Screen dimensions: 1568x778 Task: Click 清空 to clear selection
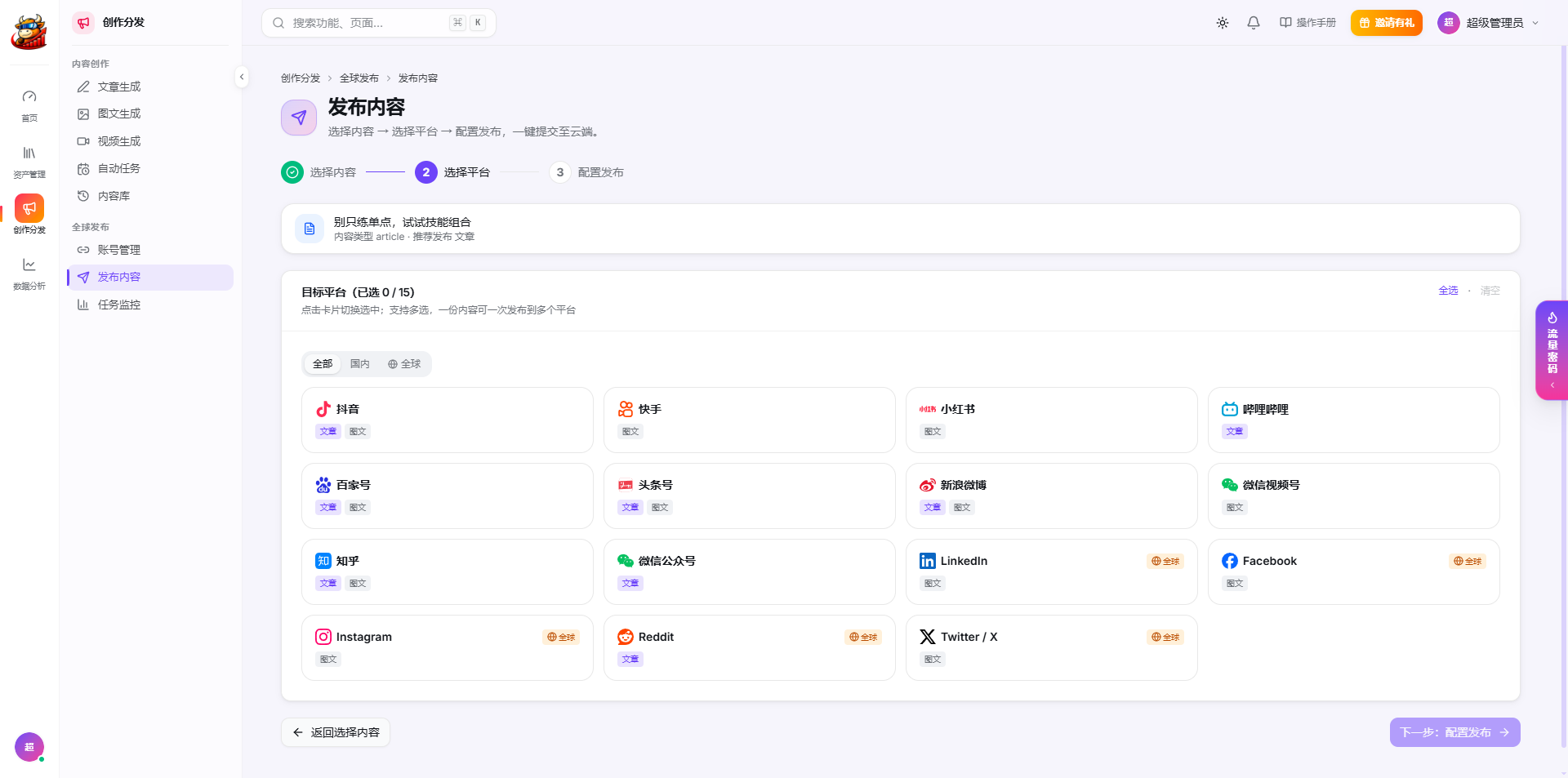tap(1490, 291)
